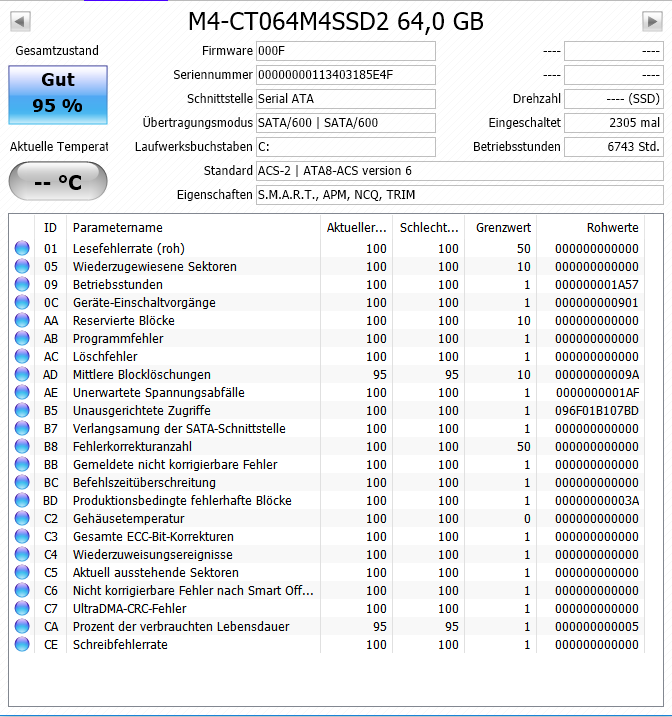Click the Gehäusetemperatur parameter name
Viewport: 672px width, 717px height.
[128, 519]
